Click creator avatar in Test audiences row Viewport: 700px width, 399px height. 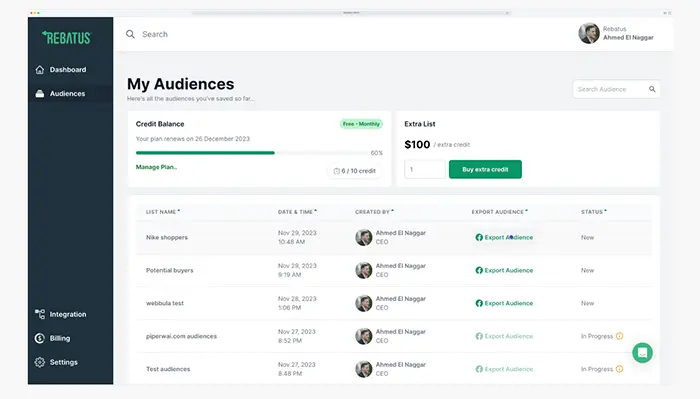(x=364, y=370)
